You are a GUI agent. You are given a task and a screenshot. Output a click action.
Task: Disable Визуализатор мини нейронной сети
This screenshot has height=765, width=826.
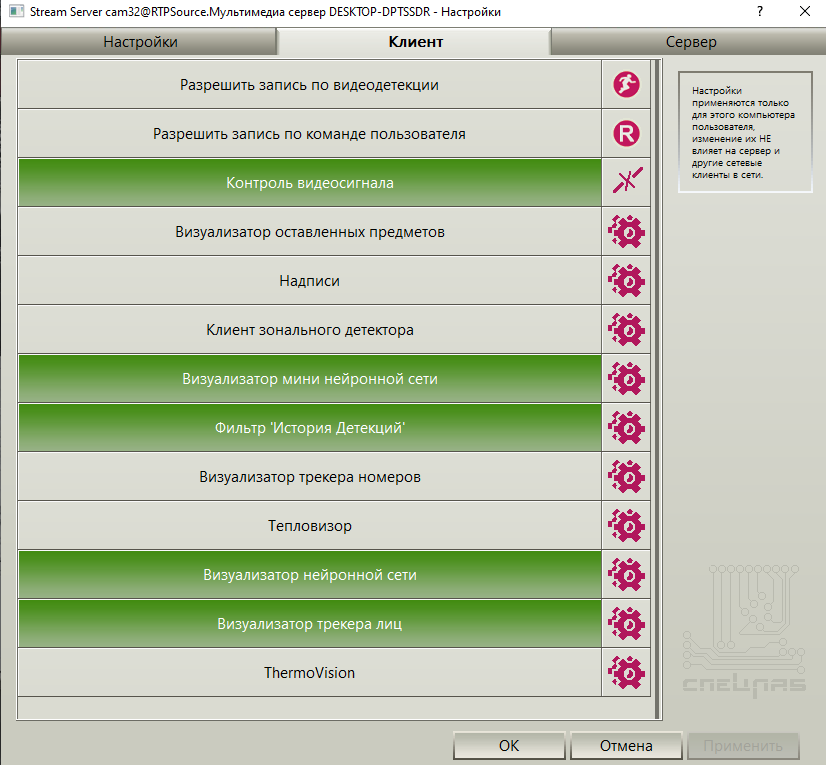(x=310, y=378)
